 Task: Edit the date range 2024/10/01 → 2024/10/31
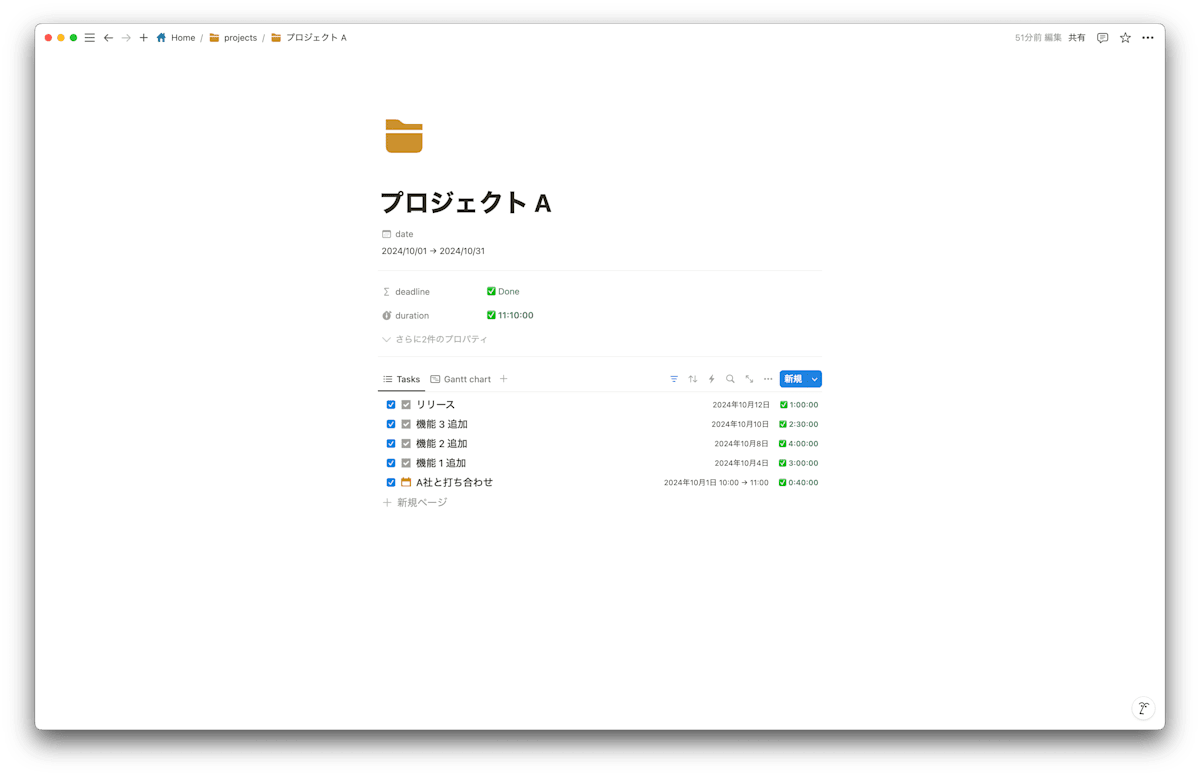pos(433,251)
